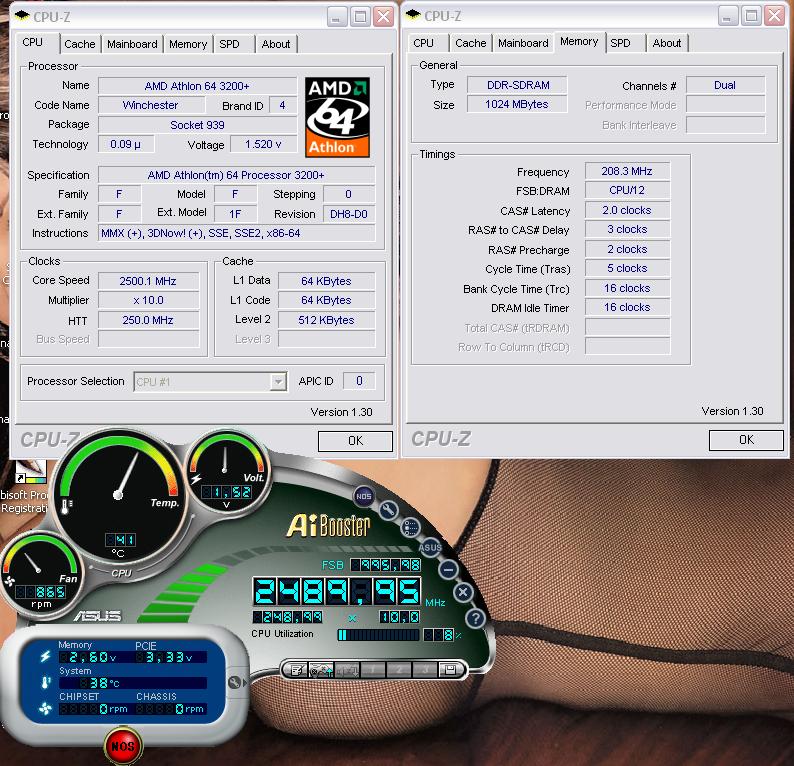The height and width of the screenshot is (766, 794).
Task: Minimize AI Booster with the minus icon
Action: [448, 570]
